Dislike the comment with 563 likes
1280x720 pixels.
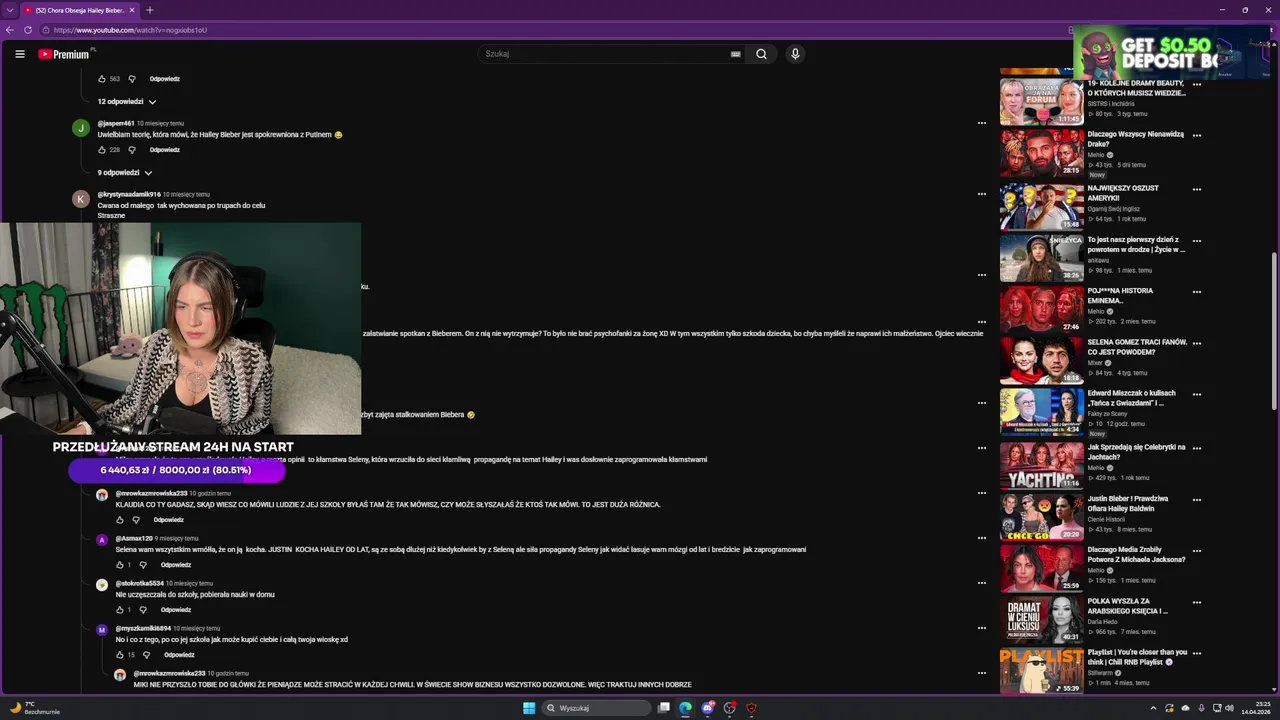pyautogui.click(x=132, y=79)
